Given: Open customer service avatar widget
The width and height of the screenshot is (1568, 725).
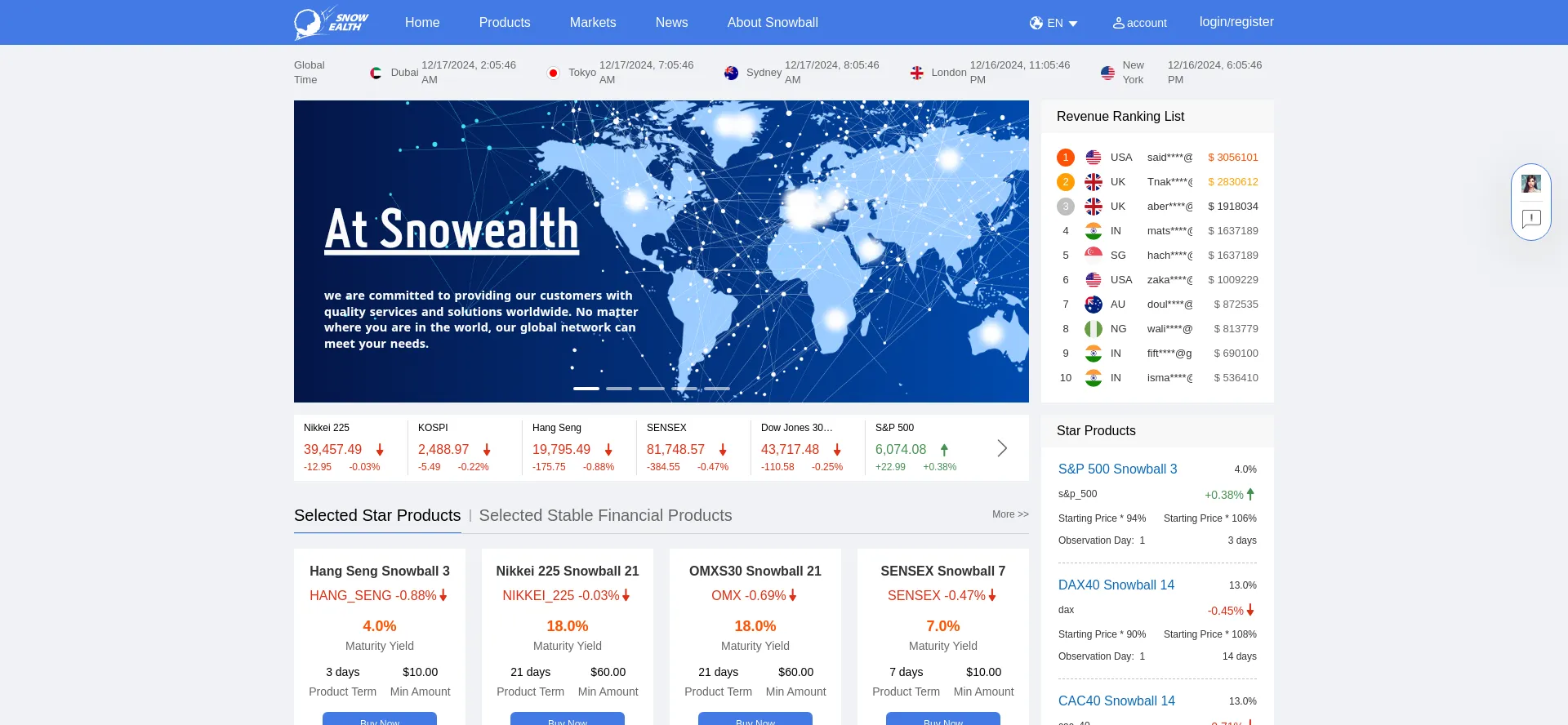Looking at the screenshot, I should (1531, 184).
